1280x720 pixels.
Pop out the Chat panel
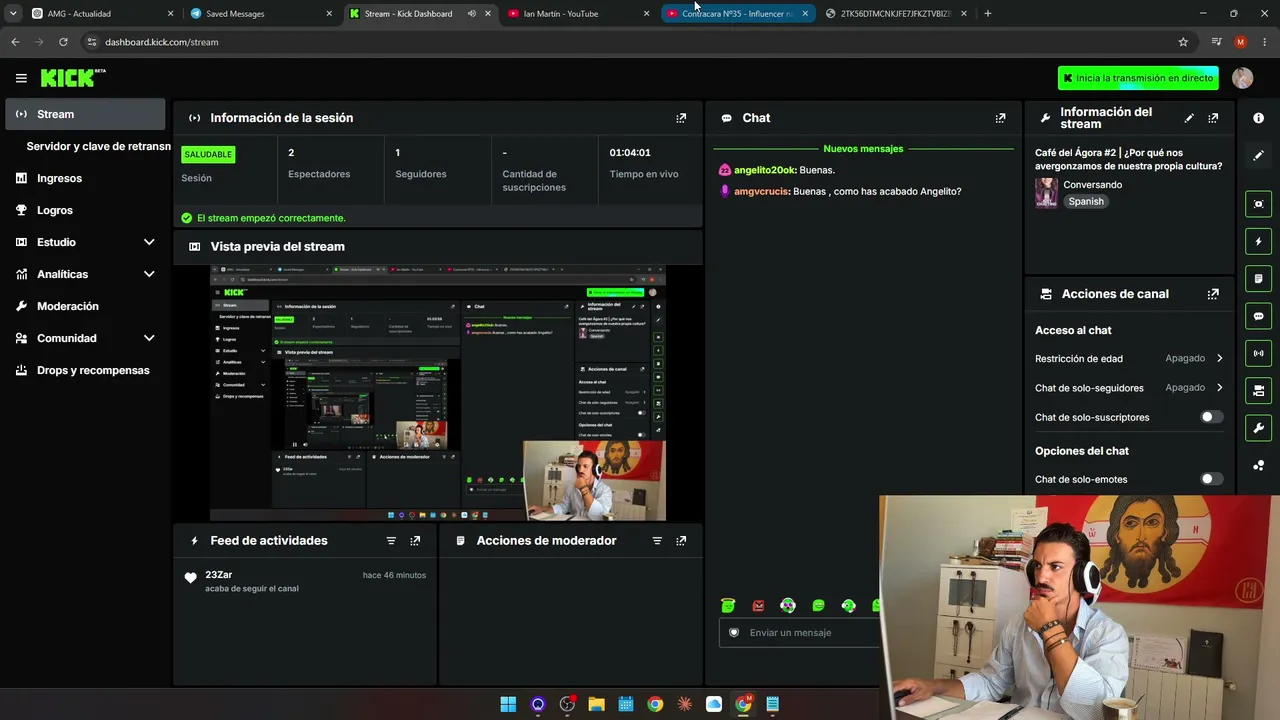click(x=1000, y=118)
